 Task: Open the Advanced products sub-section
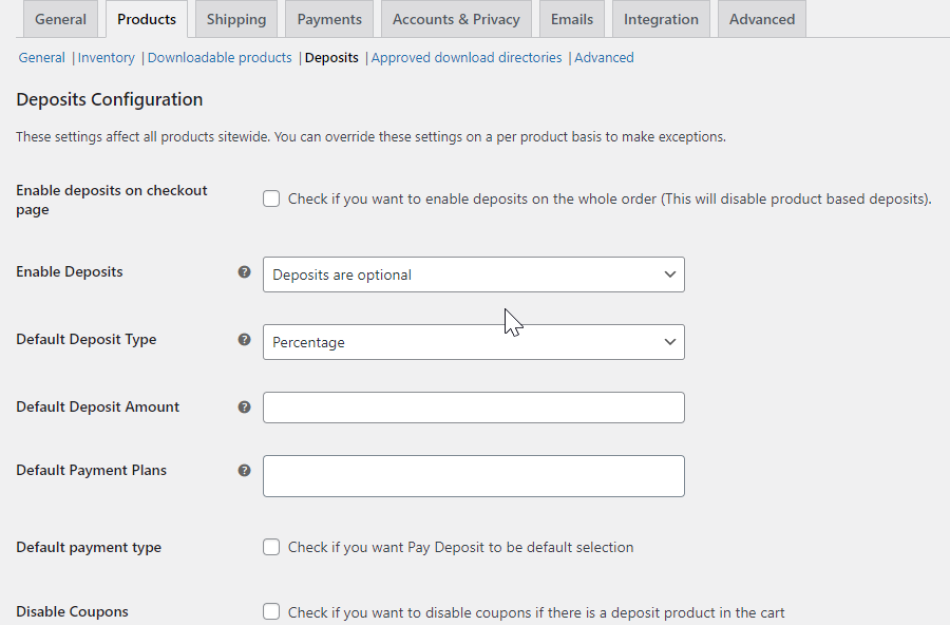(x=604, y=57)
